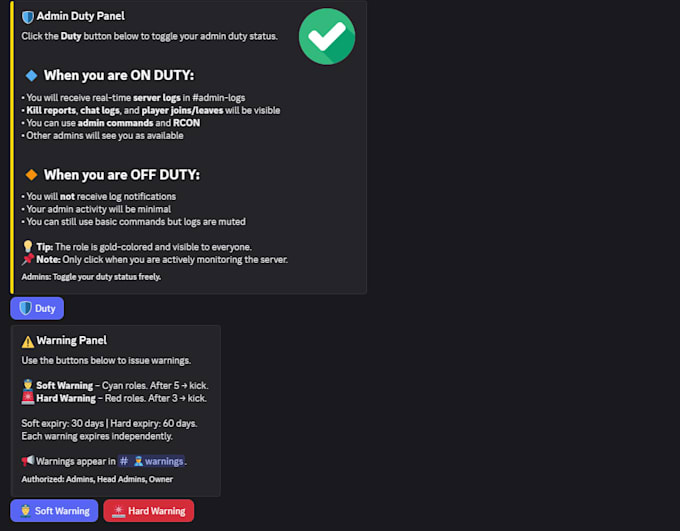Click the shield icon inside Duty button
The height and width of the screenshot is (531, 680).
point(25,308)
